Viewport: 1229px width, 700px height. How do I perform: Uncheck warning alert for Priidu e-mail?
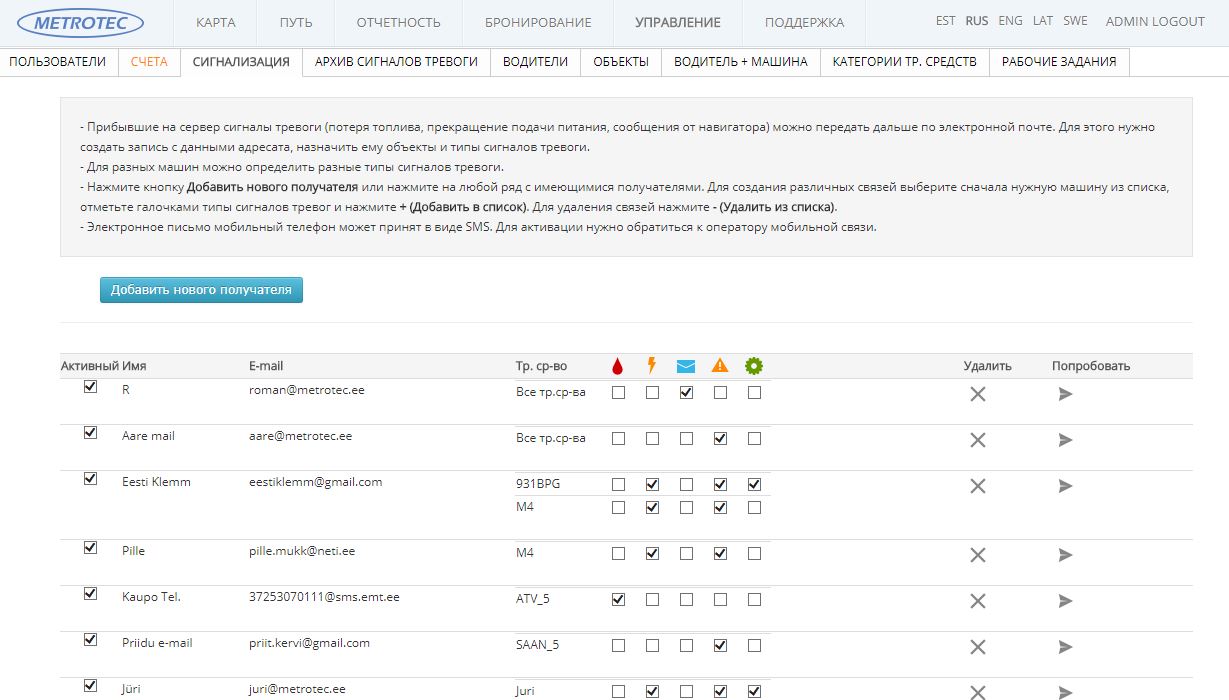[720, 646]
